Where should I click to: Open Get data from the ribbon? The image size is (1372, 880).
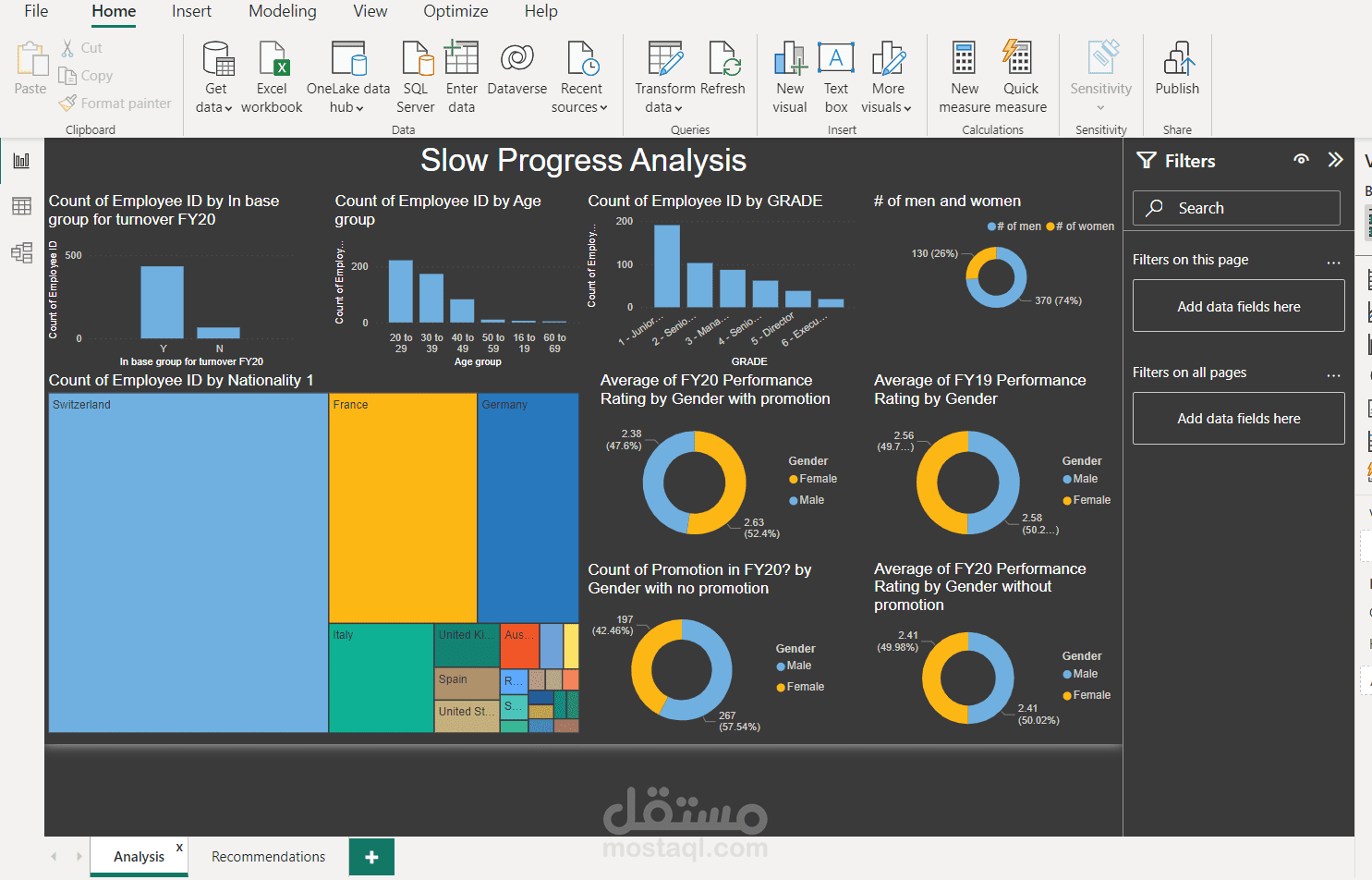click(215, 74)
